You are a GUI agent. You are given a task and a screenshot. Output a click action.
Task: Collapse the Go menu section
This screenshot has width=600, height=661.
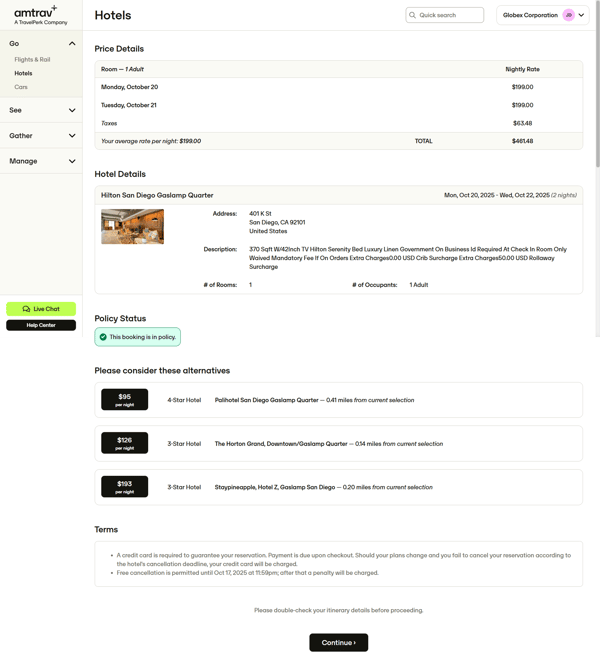(x=72, y=44)
